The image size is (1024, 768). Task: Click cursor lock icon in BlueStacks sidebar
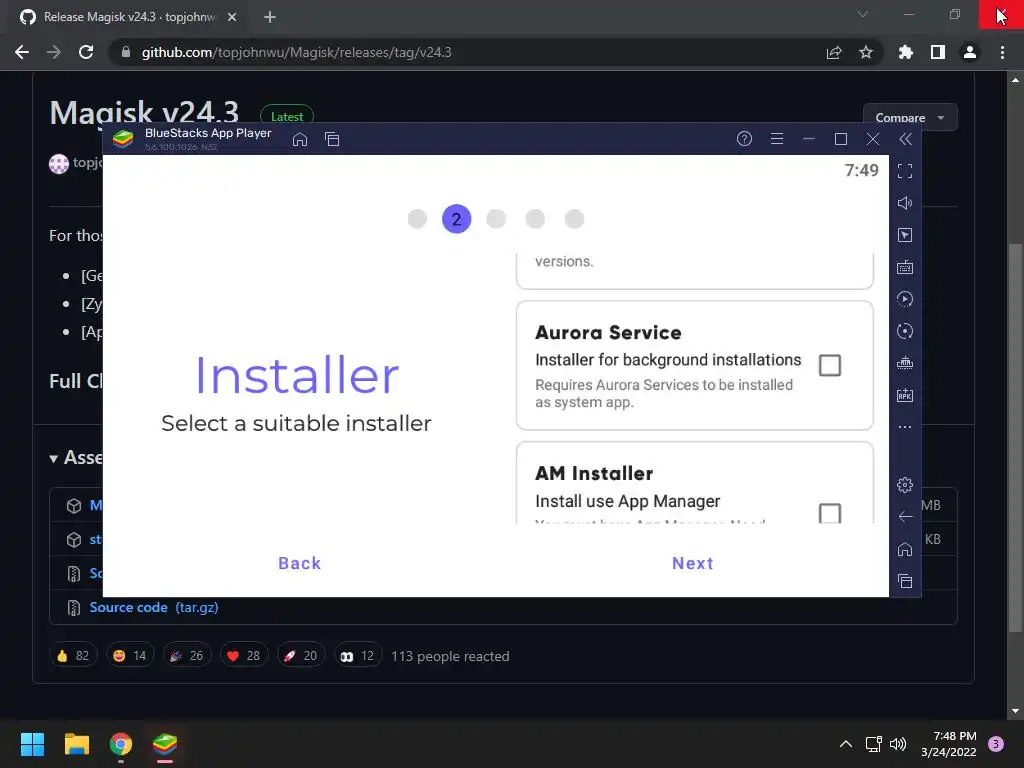904,235
